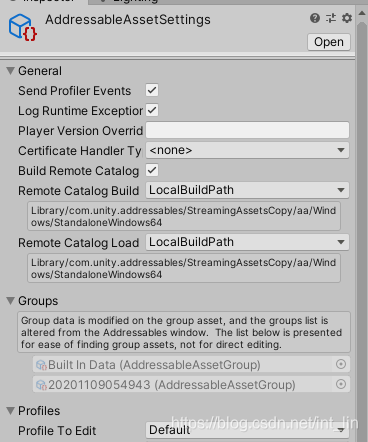This screenshot has width=368, height=442.
Task: Click the Certificate Handler Type label
Action: click(80, 151)
